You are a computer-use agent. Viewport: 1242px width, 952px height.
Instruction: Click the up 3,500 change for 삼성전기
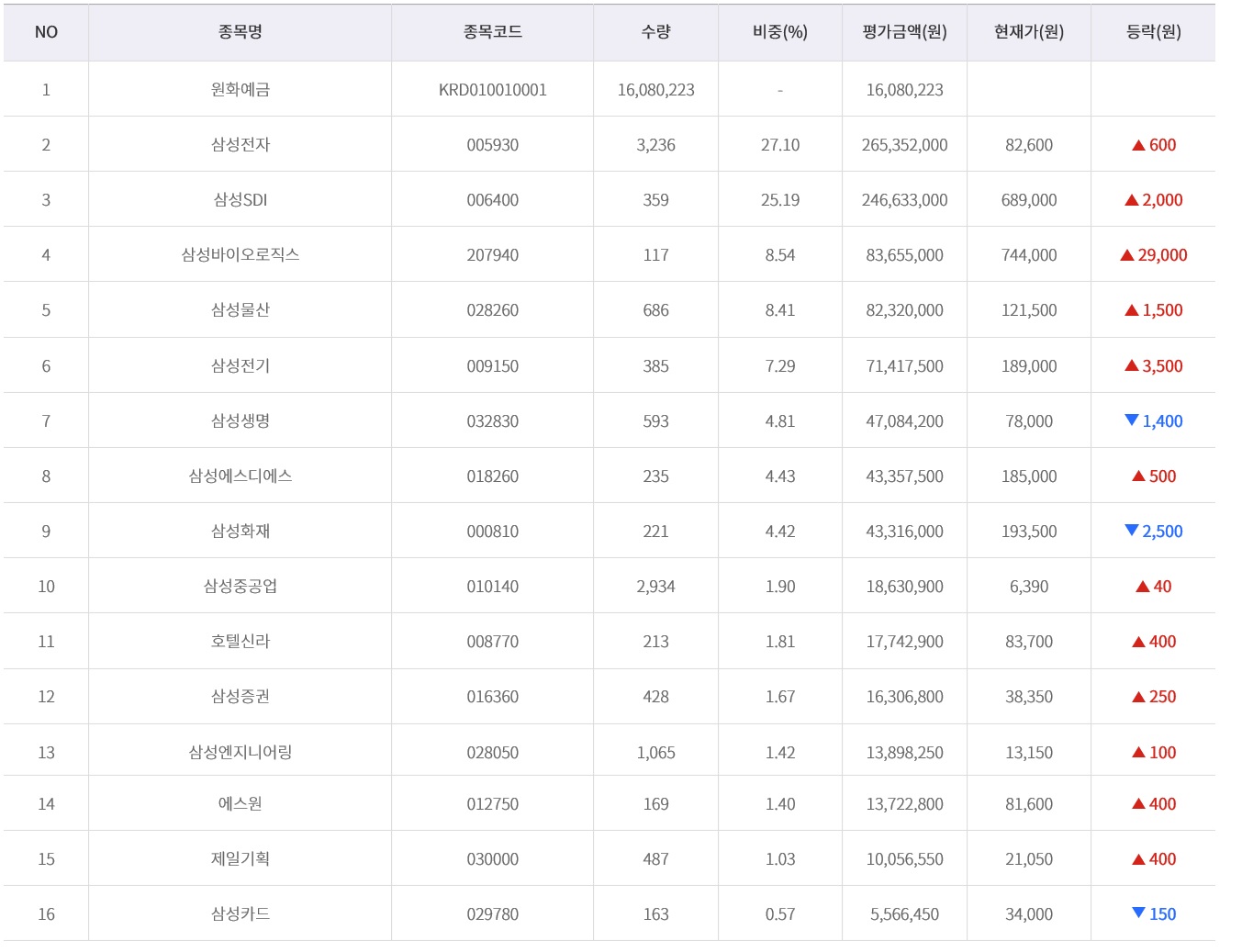(x=1154, y=366)
